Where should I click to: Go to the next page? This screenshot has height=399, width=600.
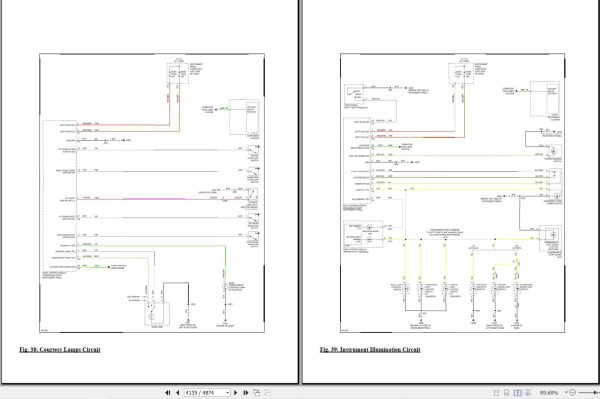235,392
